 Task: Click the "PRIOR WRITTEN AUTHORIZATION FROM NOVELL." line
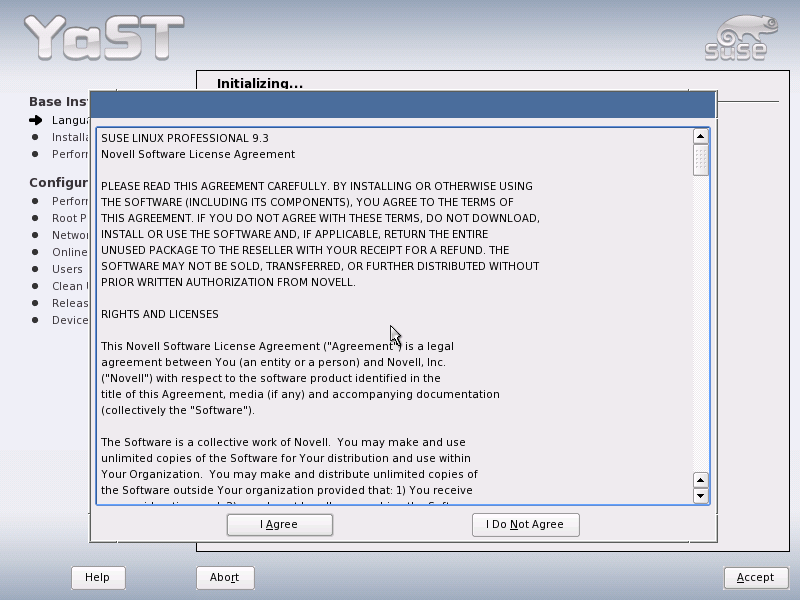point(228,282)
